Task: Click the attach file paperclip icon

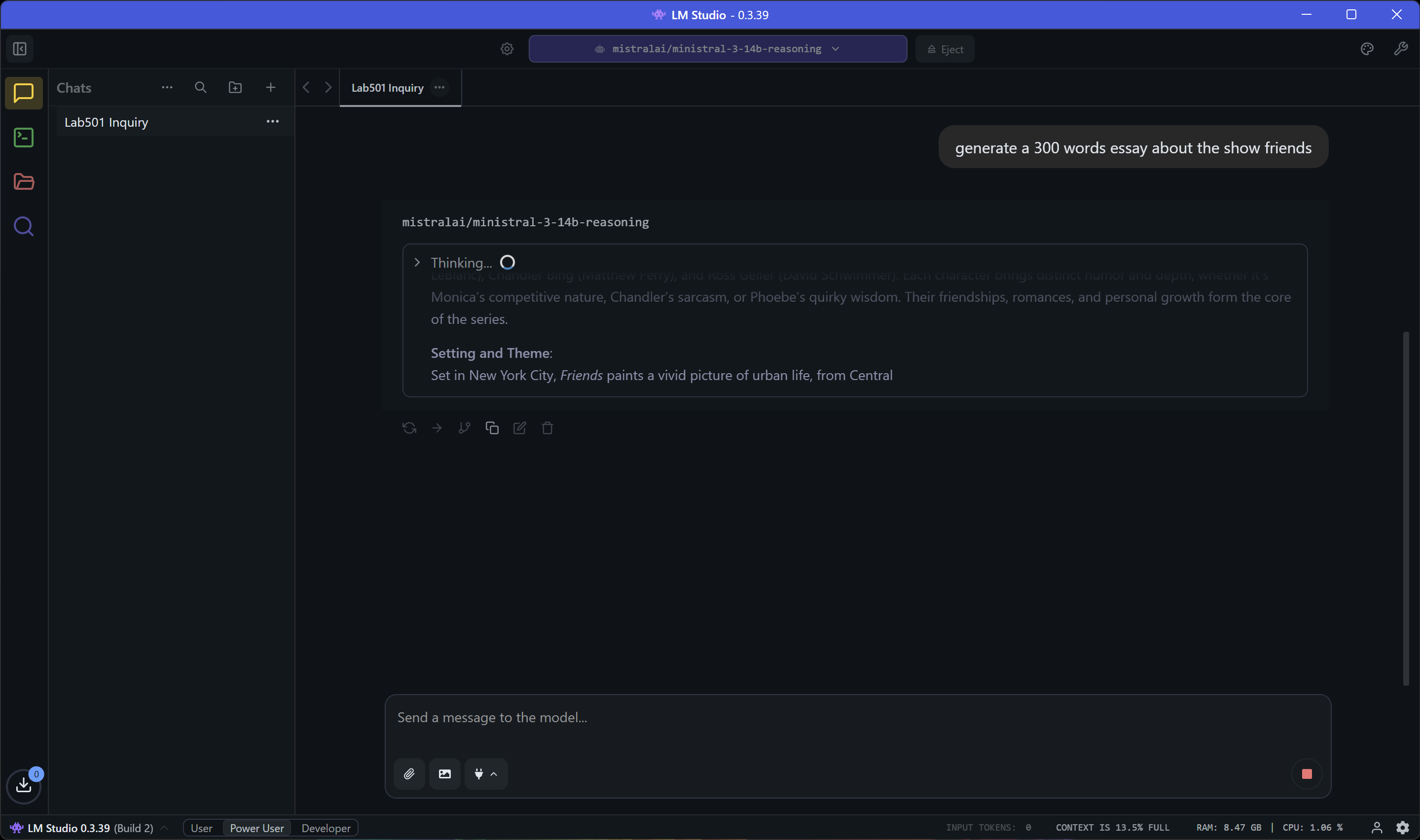Action: tap(409, 774)
